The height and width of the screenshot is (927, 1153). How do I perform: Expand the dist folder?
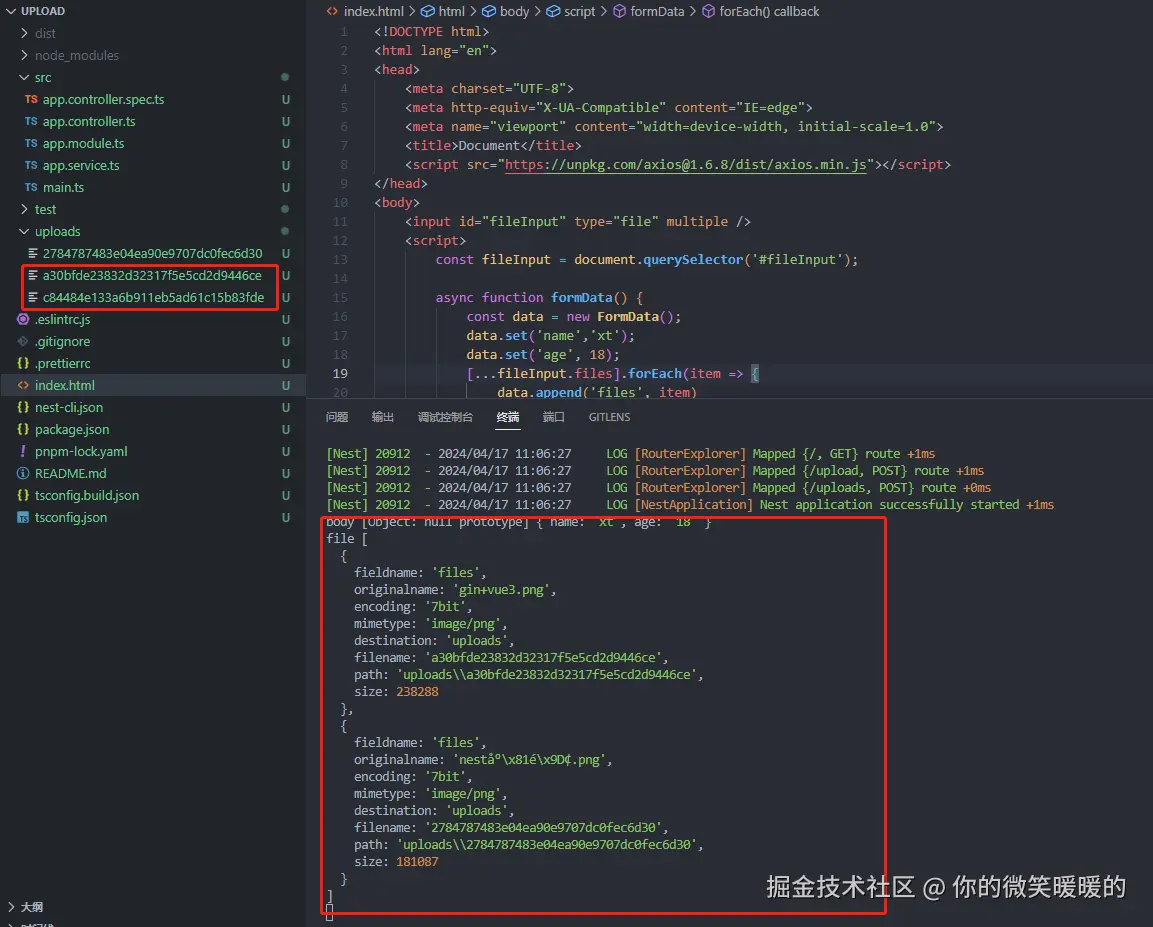pos(24,33)
